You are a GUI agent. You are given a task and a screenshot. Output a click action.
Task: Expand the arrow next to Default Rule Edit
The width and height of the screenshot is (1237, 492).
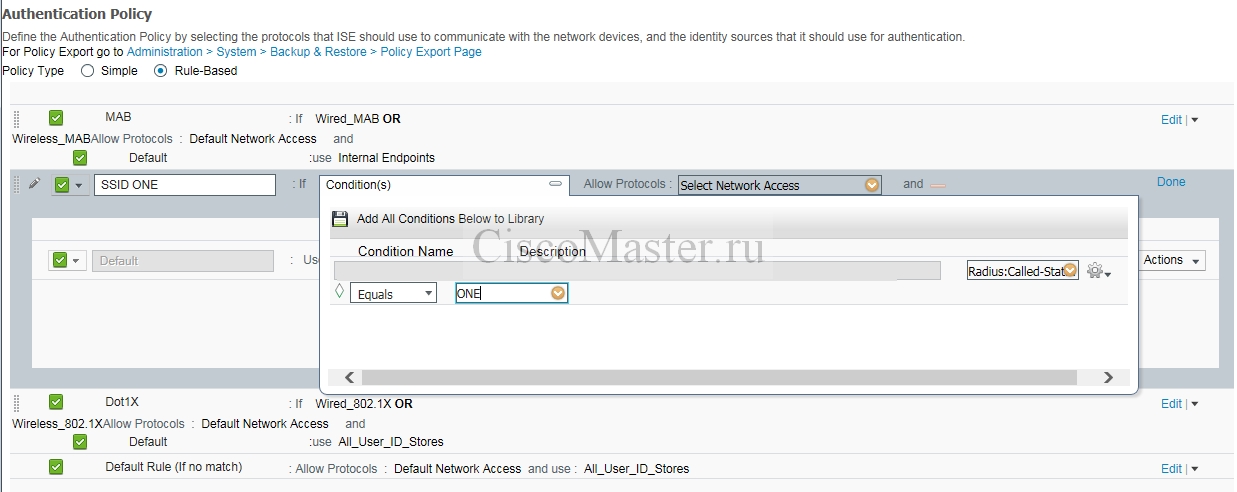[1194, 469]
